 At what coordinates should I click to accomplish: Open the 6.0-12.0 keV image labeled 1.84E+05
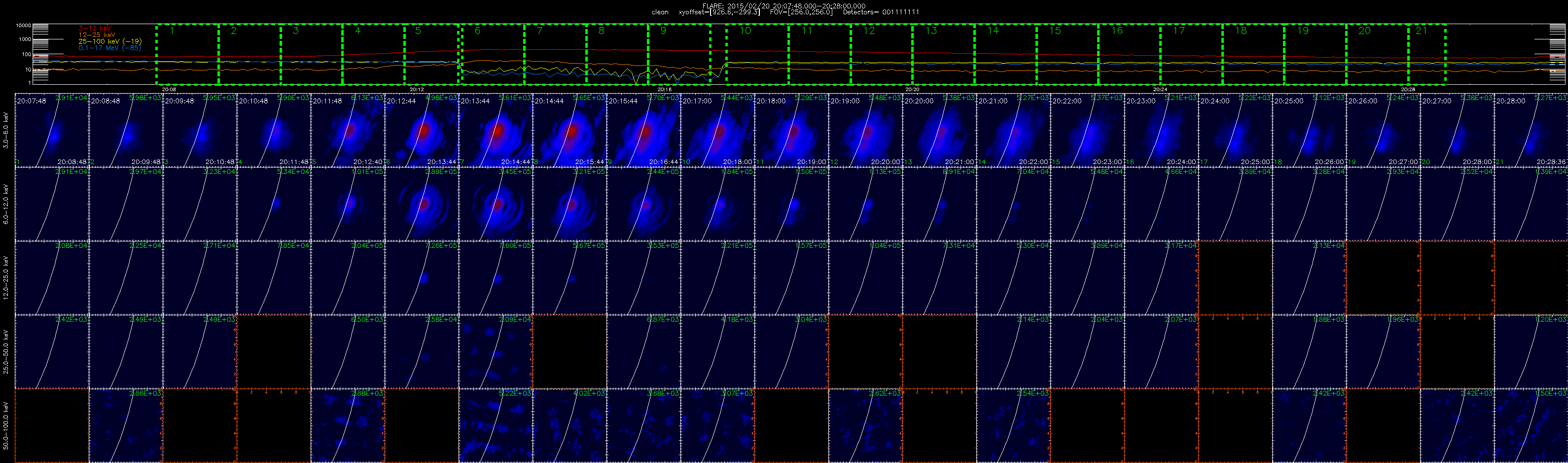717,204
